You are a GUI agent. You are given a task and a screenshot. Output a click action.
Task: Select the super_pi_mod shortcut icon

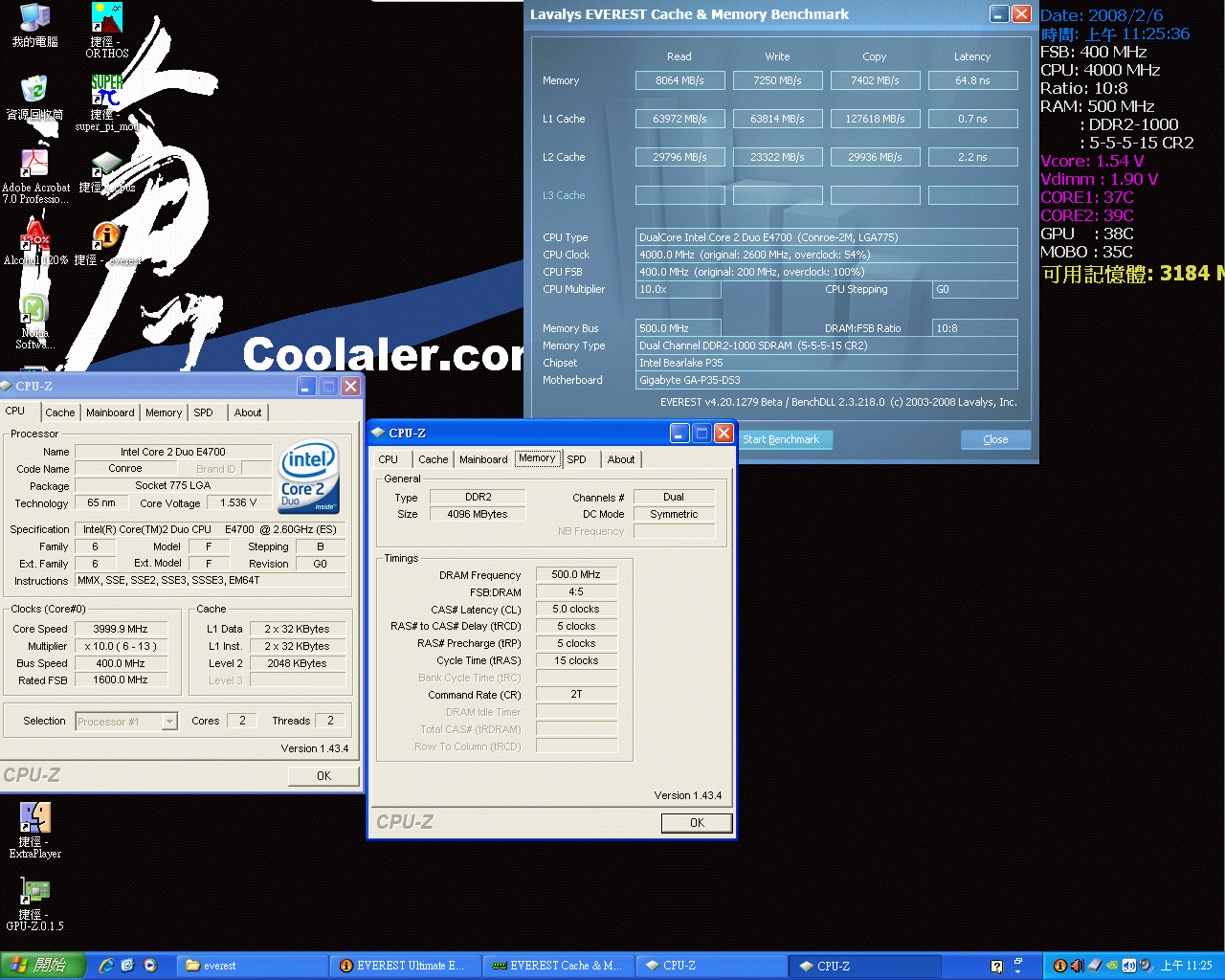click(x=107, y=102)
